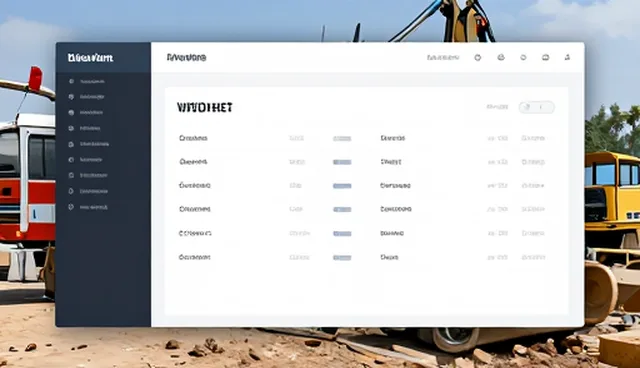The width and height of the screenshot is (640, 368).
Task: Click the blue badge in the last table row
Action: pos(342,258)
